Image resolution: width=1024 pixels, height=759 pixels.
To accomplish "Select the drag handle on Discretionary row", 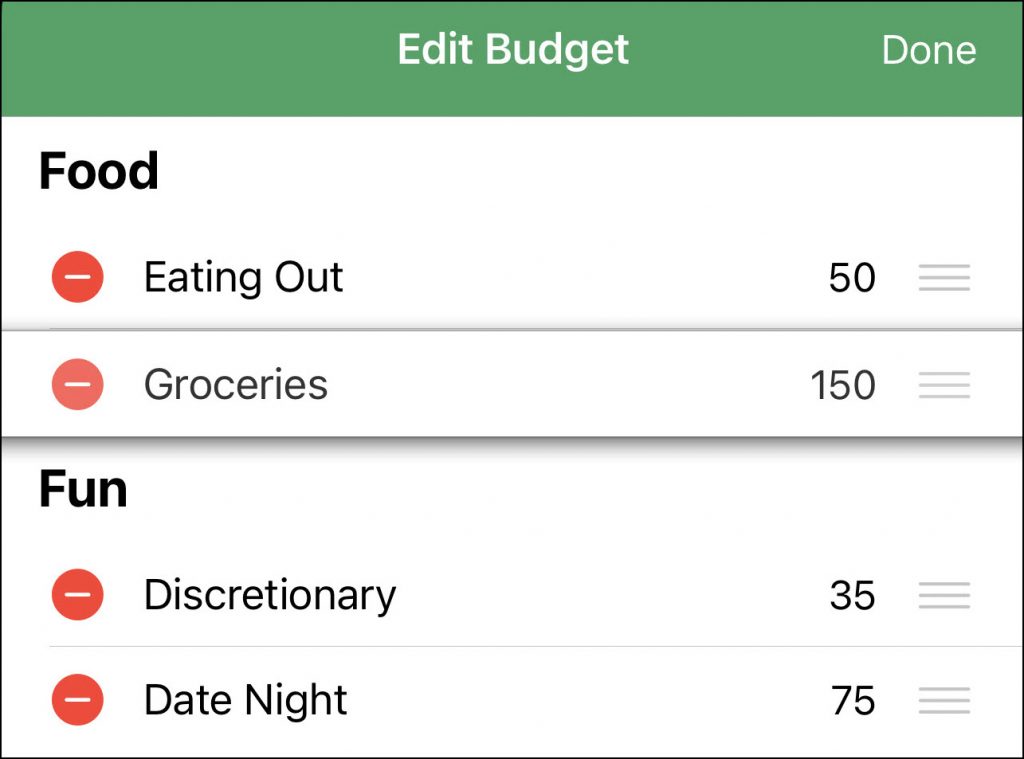I will (944, 595).
